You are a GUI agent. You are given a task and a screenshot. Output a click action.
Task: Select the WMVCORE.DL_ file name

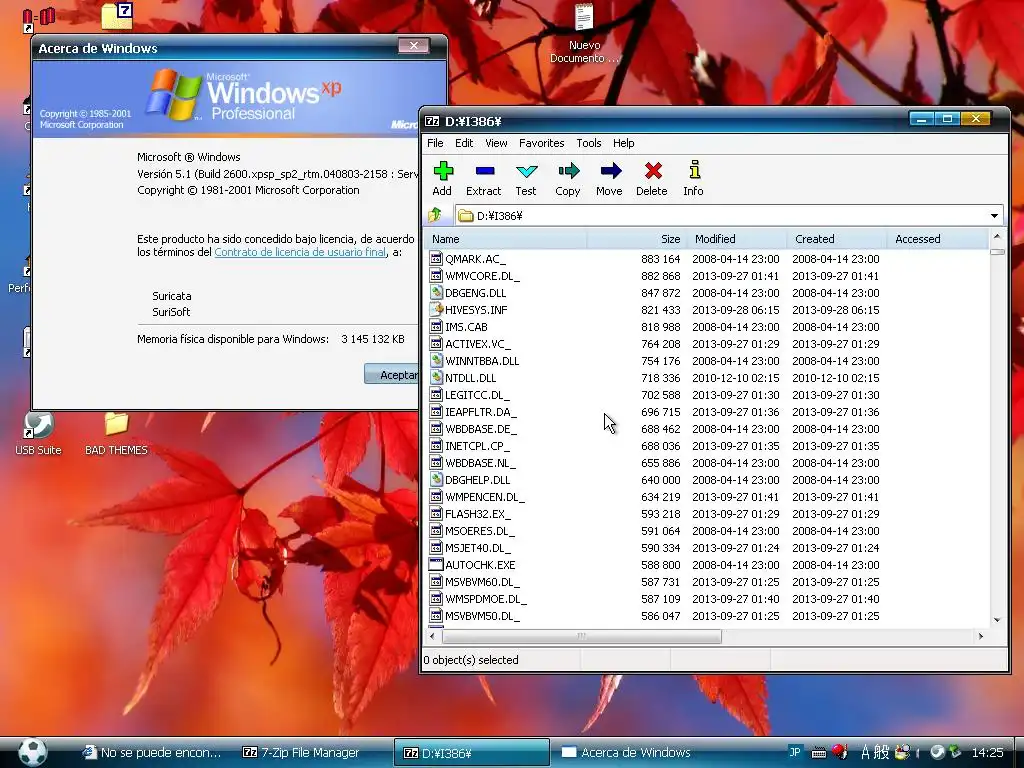click(x=483, y=276)
